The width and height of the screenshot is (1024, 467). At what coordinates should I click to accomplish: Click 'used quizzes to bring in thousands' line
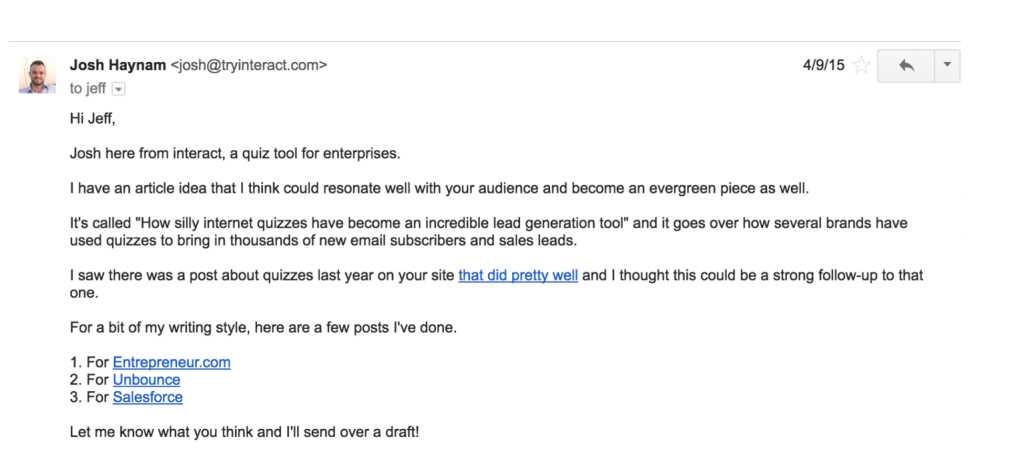323,240
